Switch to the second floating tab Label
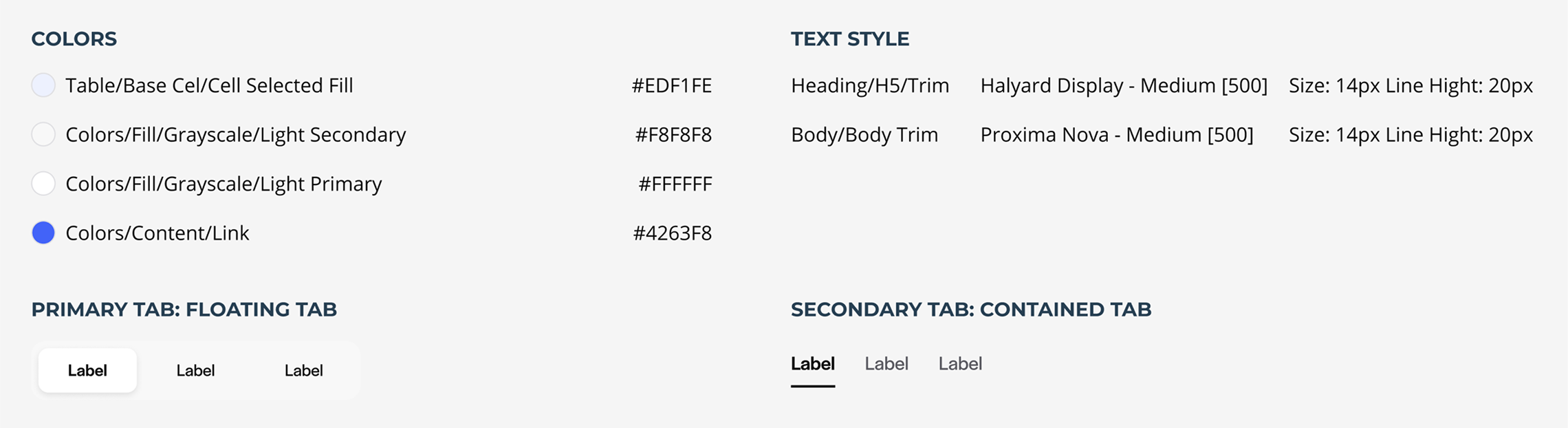Viewport: 1568px width, 428px height. point(195,370)
